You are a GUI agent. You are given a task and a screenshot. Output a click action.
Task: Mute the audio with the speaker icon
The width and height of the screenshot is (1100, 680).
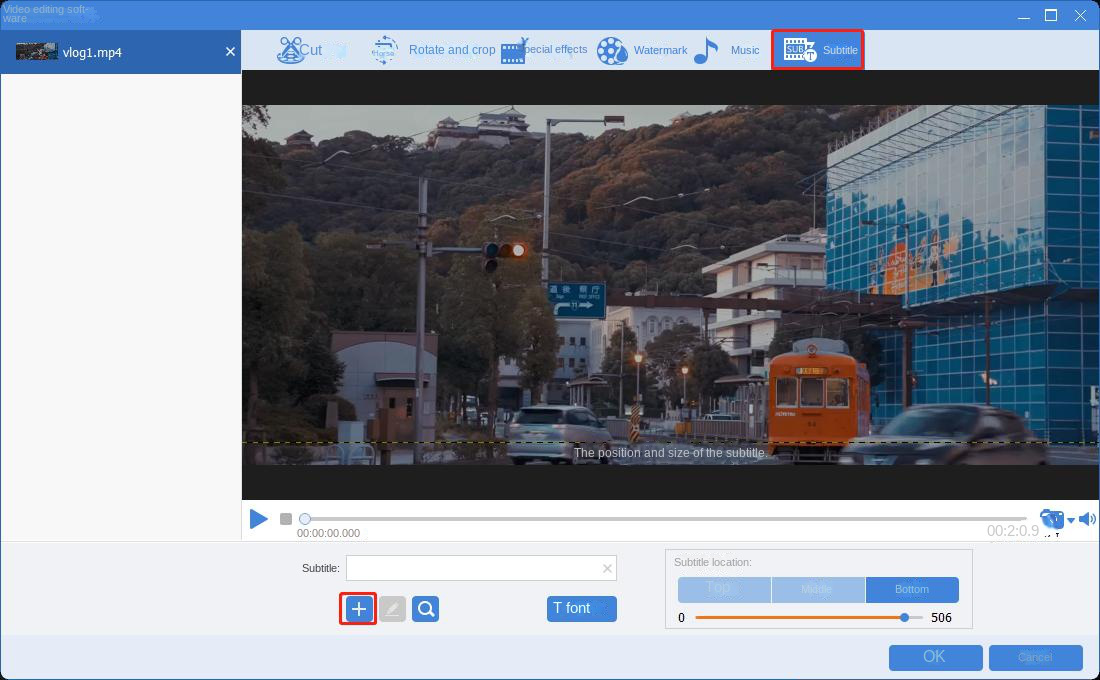click(1087, 519)
